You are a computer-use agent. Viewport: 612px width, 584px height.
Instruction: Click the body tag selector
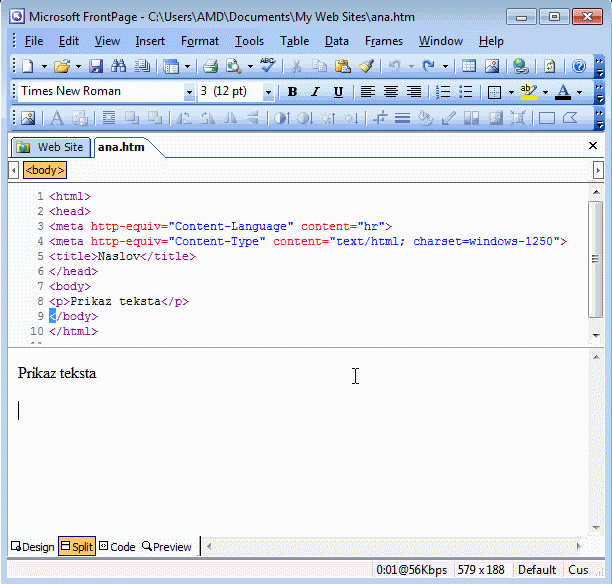pyautogui.click(x=44, y=170)
